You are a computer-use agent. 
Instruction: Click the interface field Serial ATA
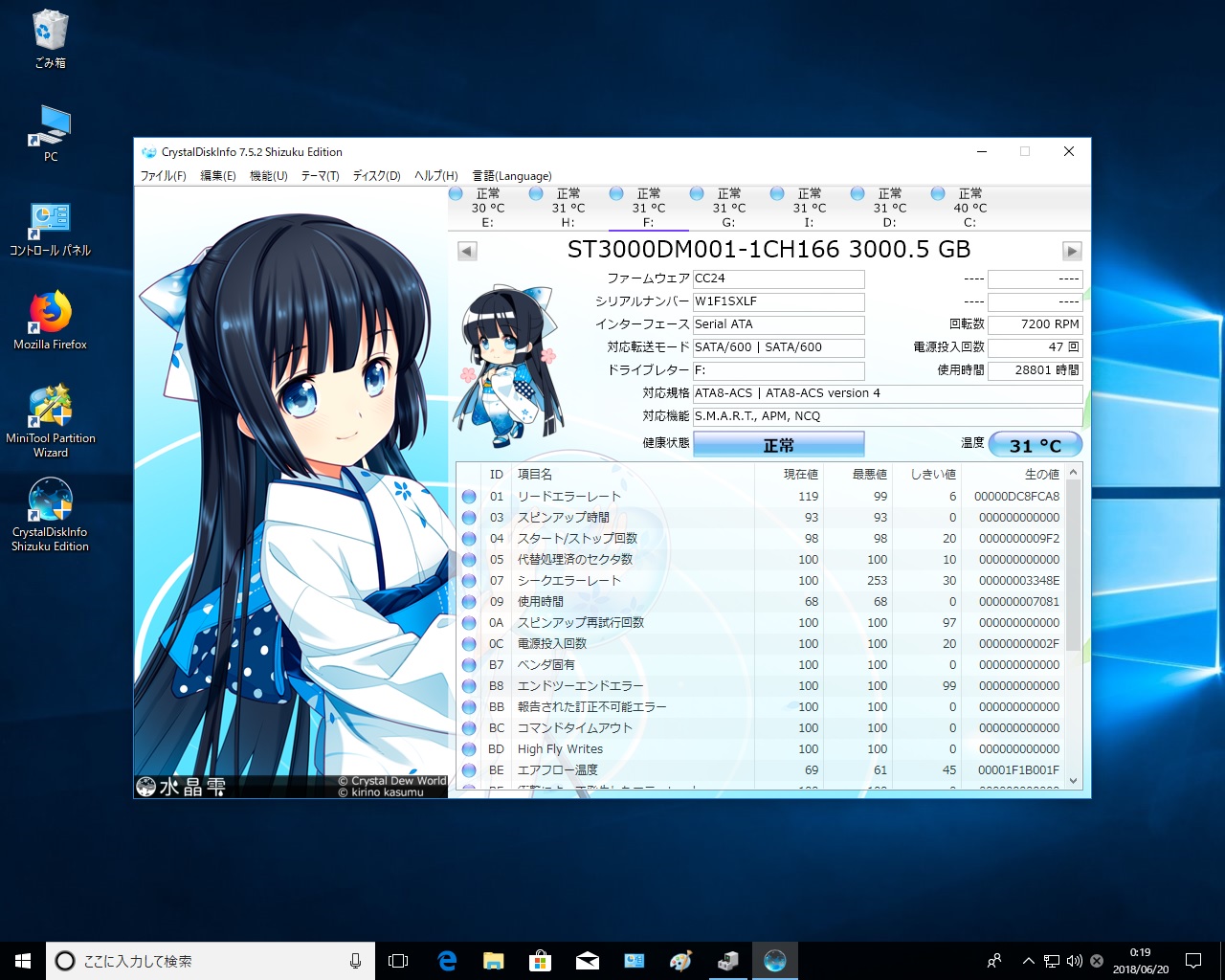pyautogui.click(x=778, y=324)
